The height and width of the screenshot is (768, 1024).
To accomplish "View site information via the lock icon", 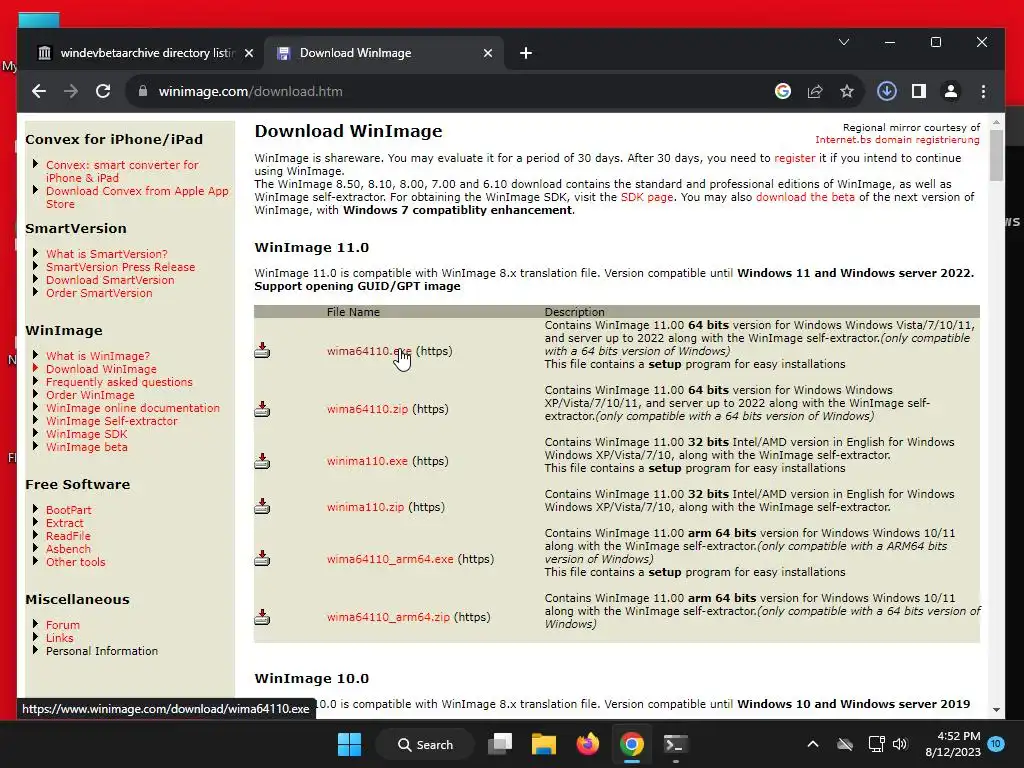I will pos(142,91).
